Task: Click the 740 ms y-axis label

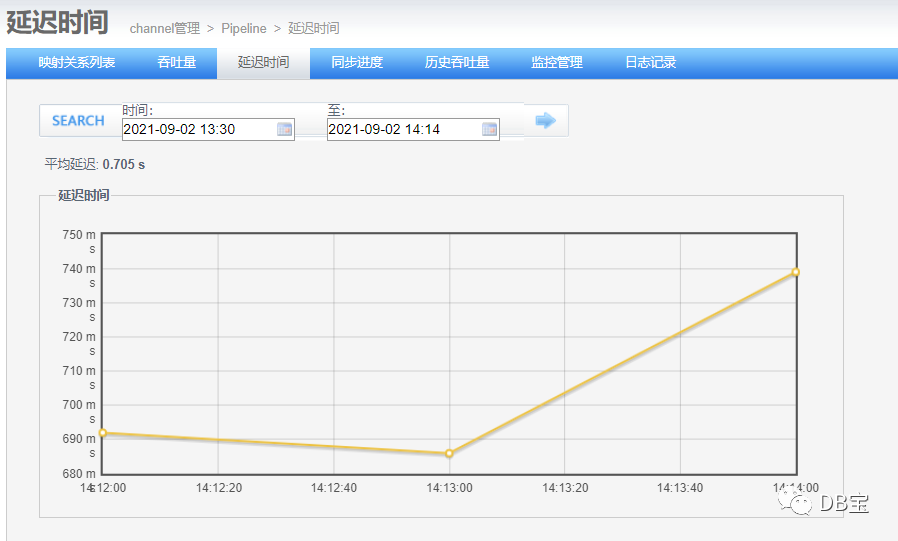Action: click(x=80, y=275)
